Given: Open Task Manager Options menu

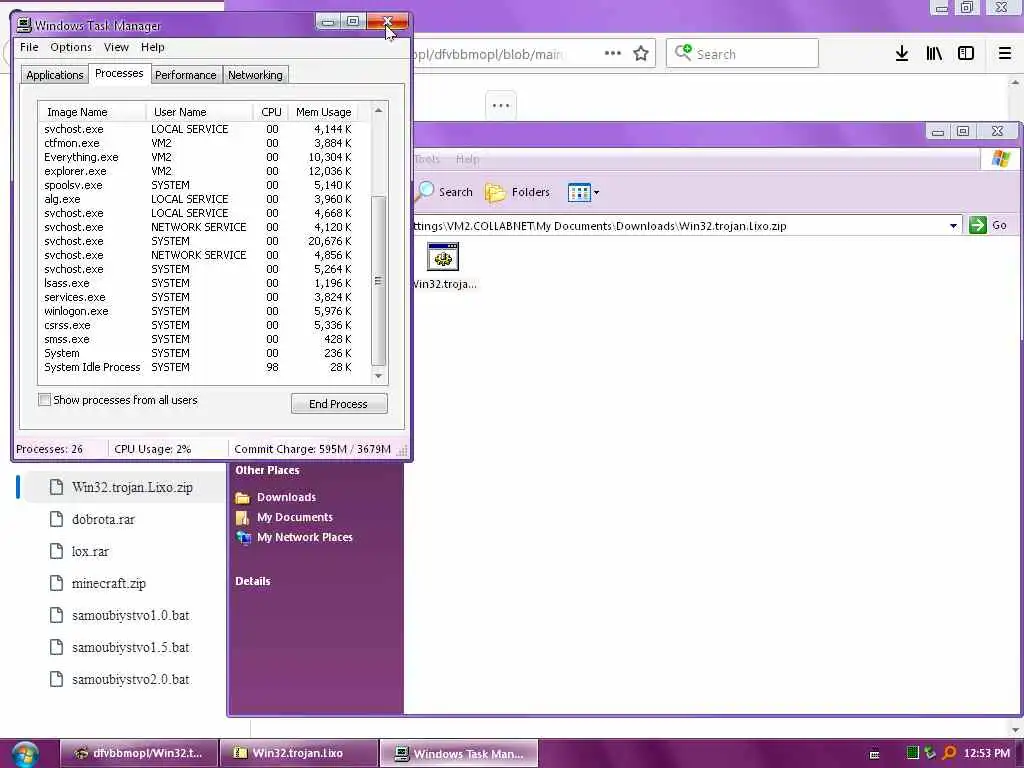Looking at the screenshot, I should (71, 47).
